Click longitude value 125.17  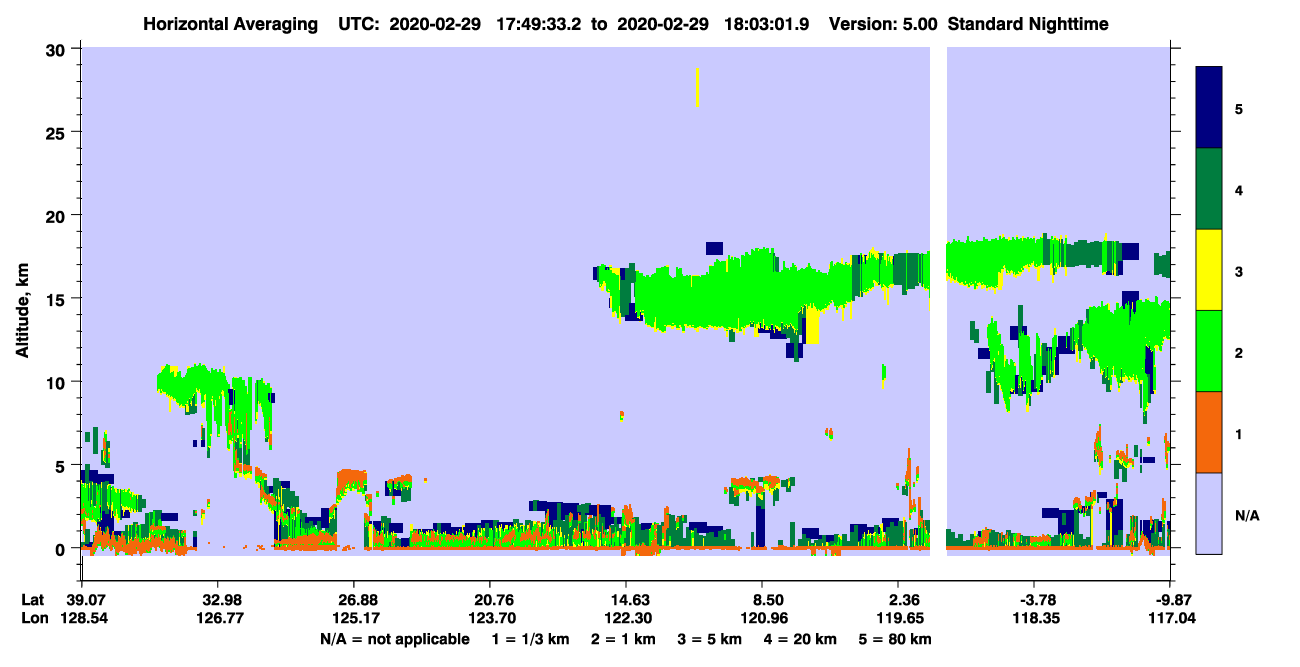pos(354,618)
